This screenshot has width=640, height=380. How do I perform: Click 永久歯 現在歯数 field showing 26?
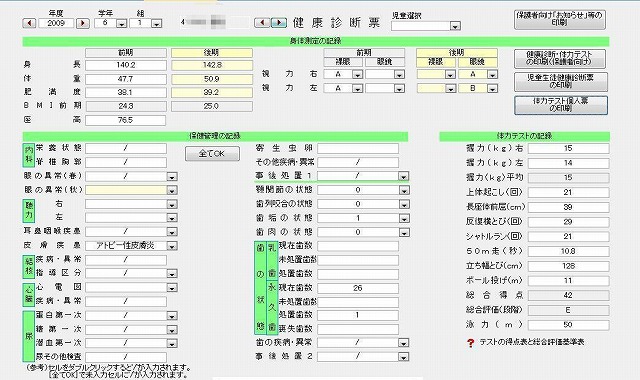click(x=358, y=288)
